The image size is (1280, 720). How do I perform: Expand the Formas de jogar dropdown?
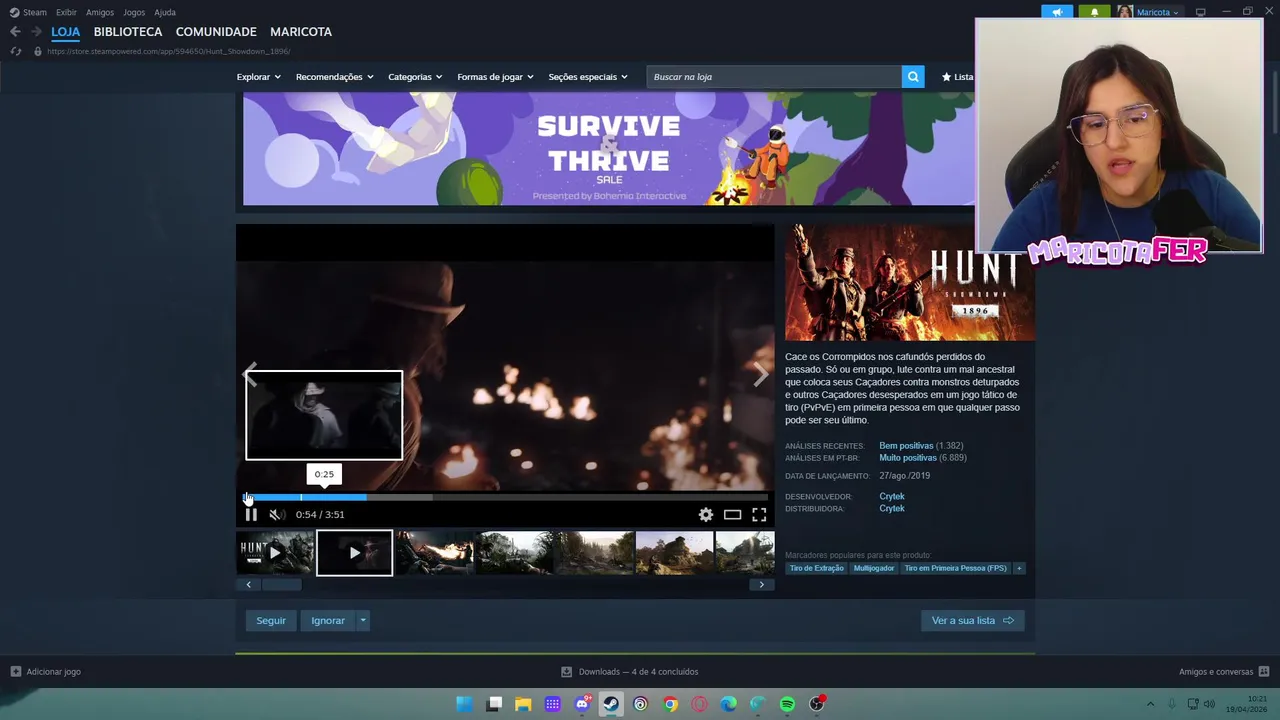tap(495, 77)
